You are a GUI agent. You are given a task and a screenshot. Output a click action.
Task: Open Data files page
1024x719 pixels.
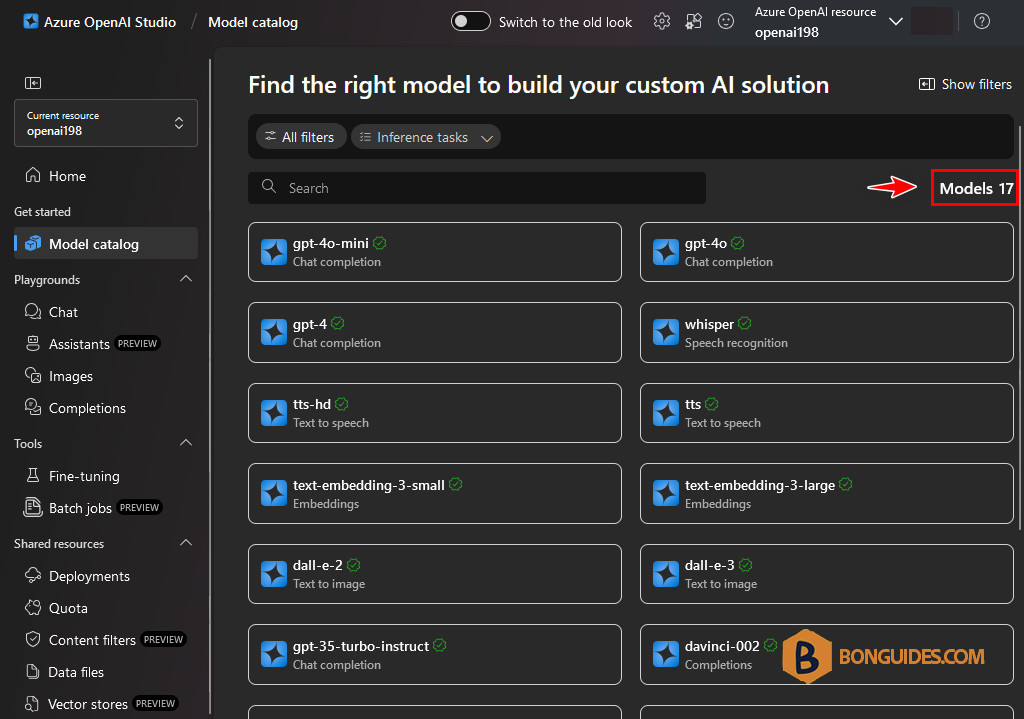tap(106, 672)
